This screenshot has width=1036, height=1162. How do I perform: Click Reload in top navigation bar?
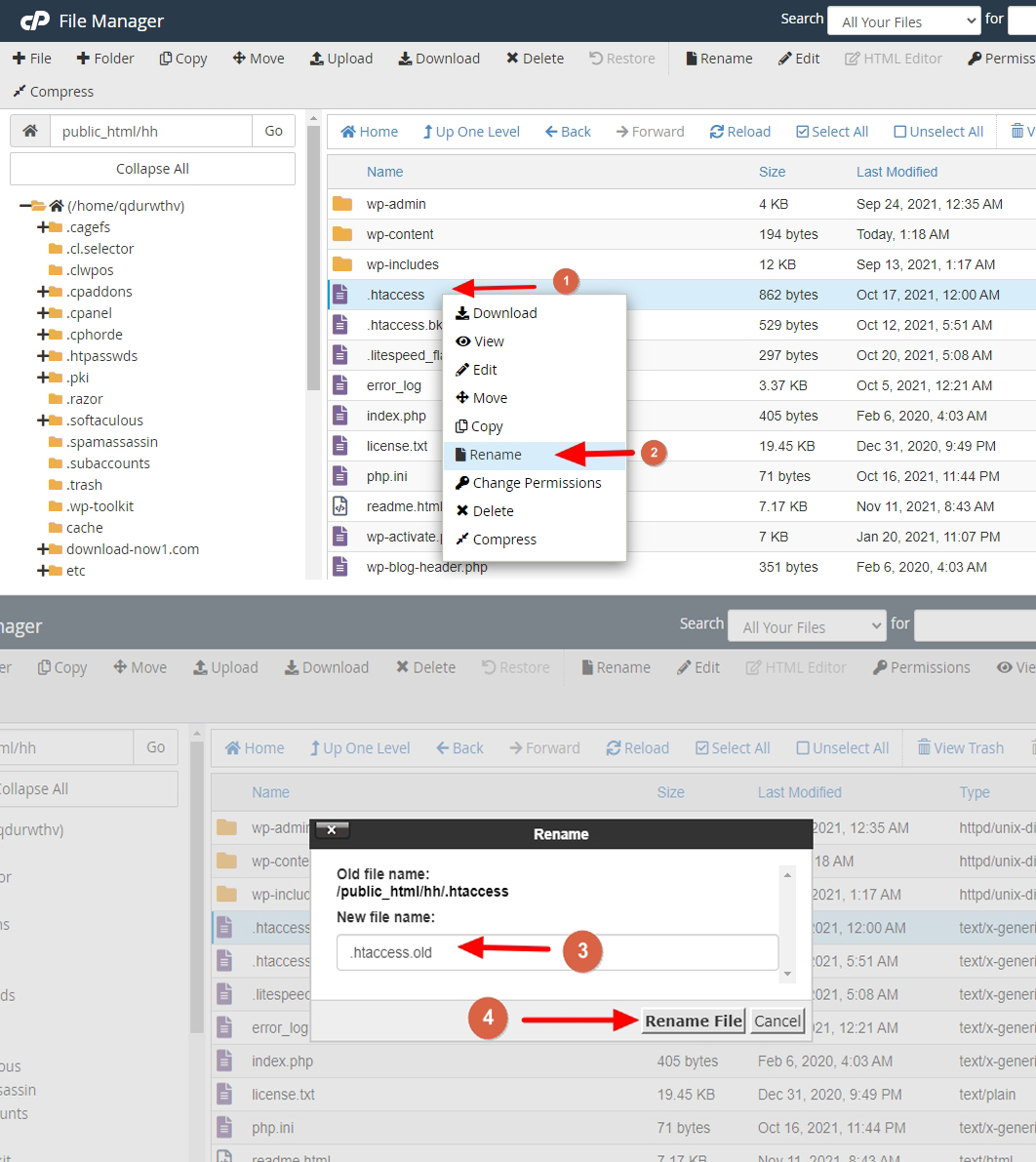tap(740, 131)
